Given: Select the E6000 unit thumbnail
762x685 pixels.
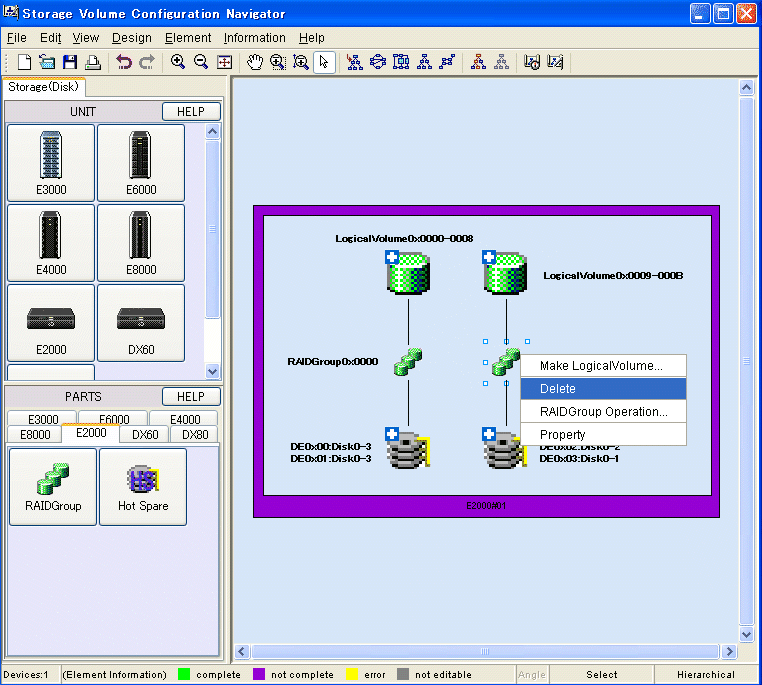Looking at the screenshot, I should coord(141,163).
